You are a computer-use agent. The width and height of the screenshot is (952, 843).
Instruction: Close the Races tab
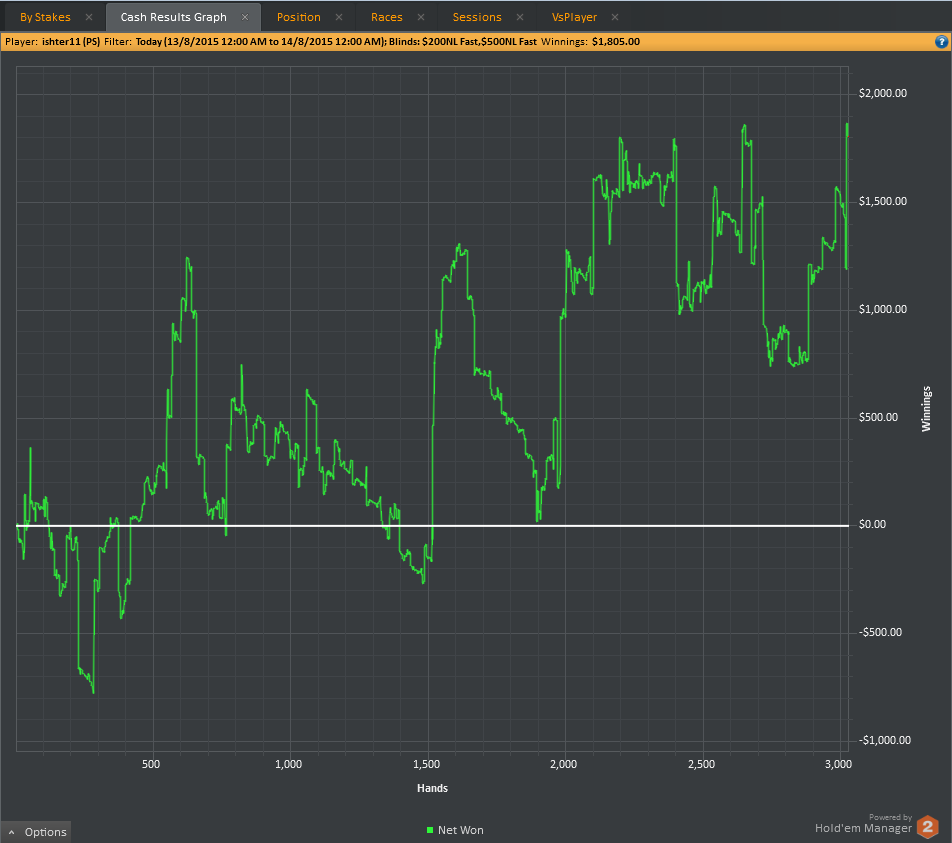pyautogui.click(x=421, y=17)
